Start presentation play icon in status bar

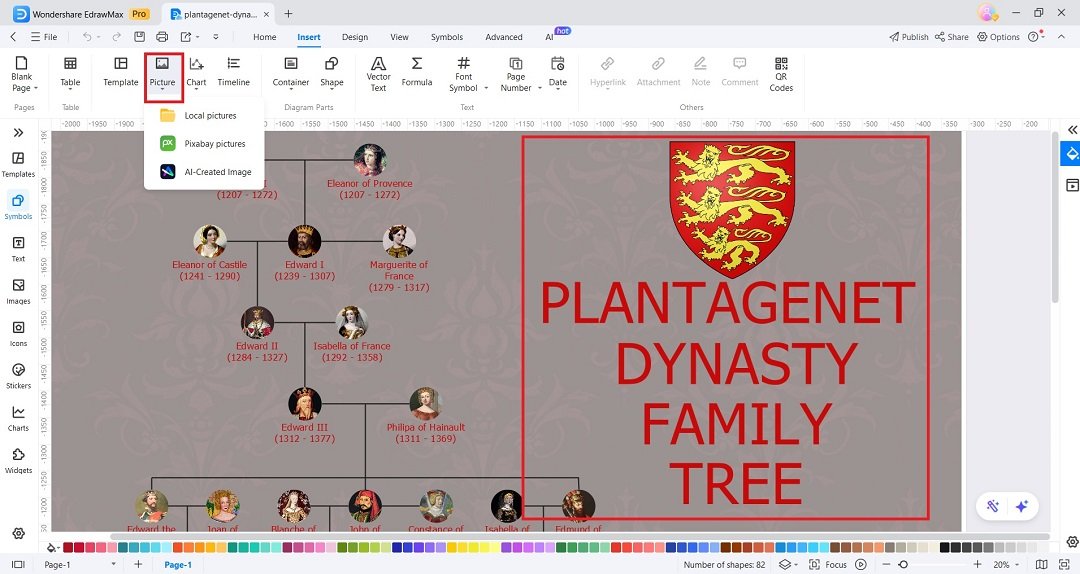pos(861,564)
